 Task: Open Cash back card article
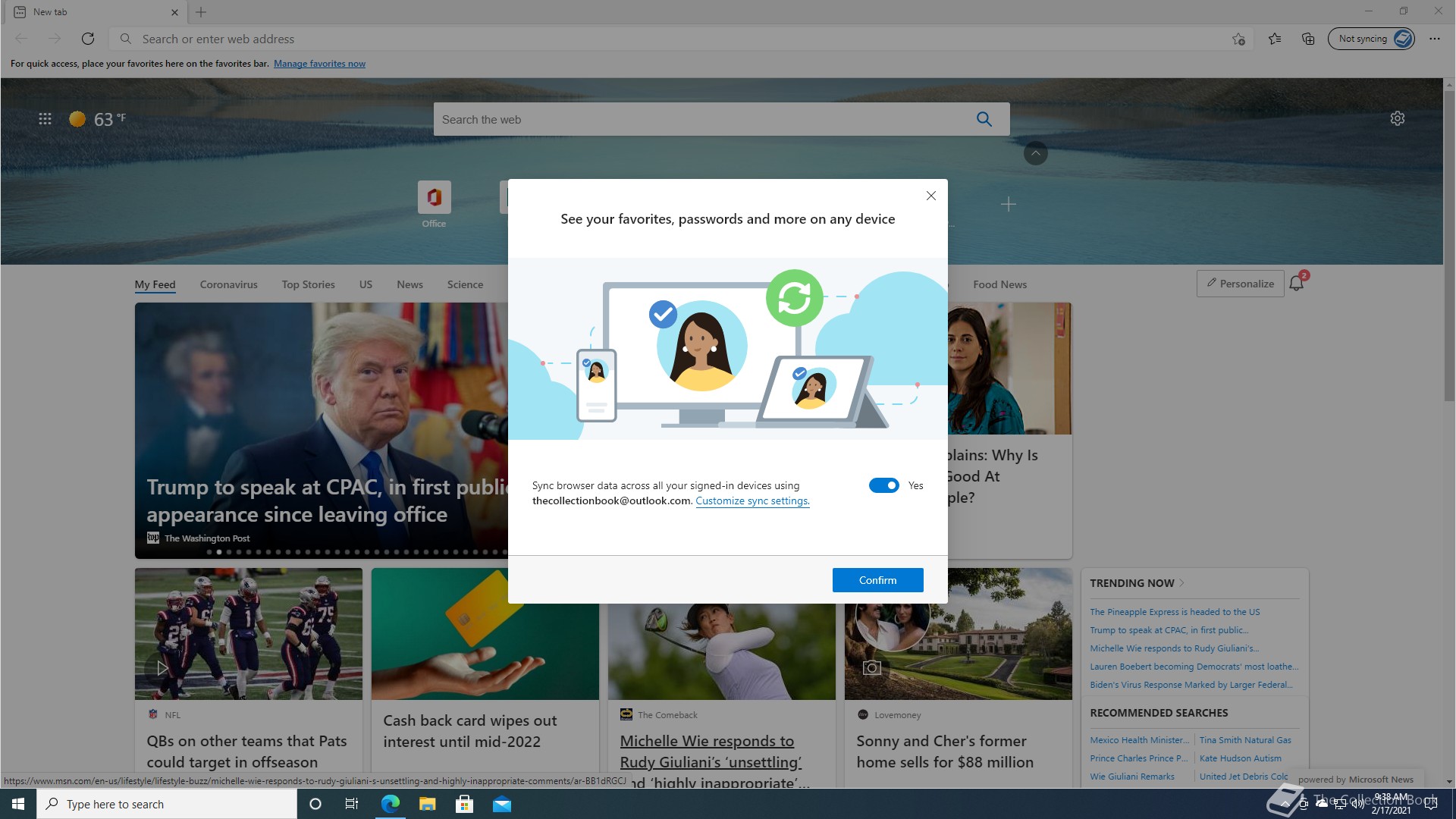[470, 731]
